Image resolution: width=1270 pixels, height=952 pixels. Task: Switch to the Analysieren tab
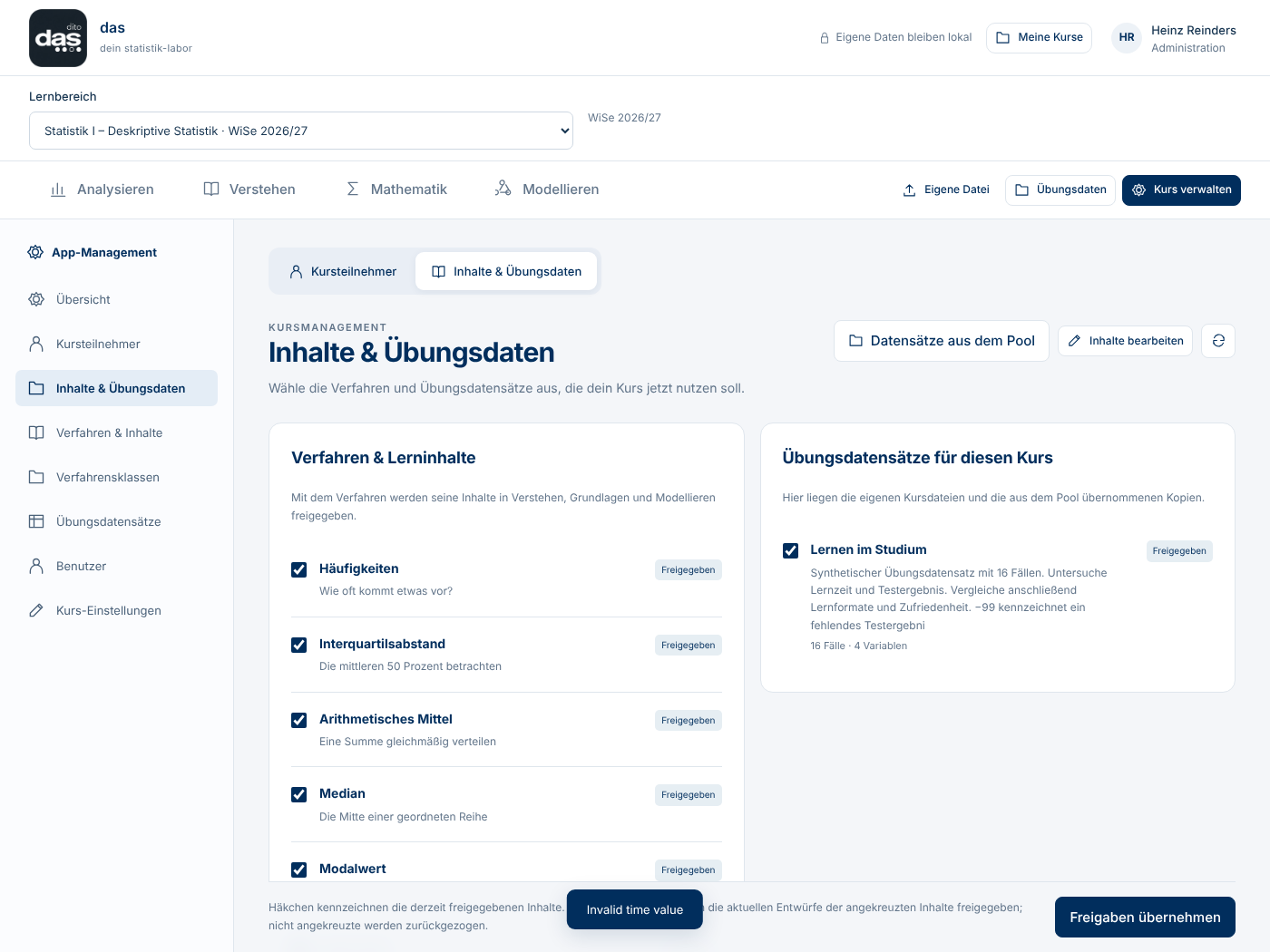coord(103,189)
